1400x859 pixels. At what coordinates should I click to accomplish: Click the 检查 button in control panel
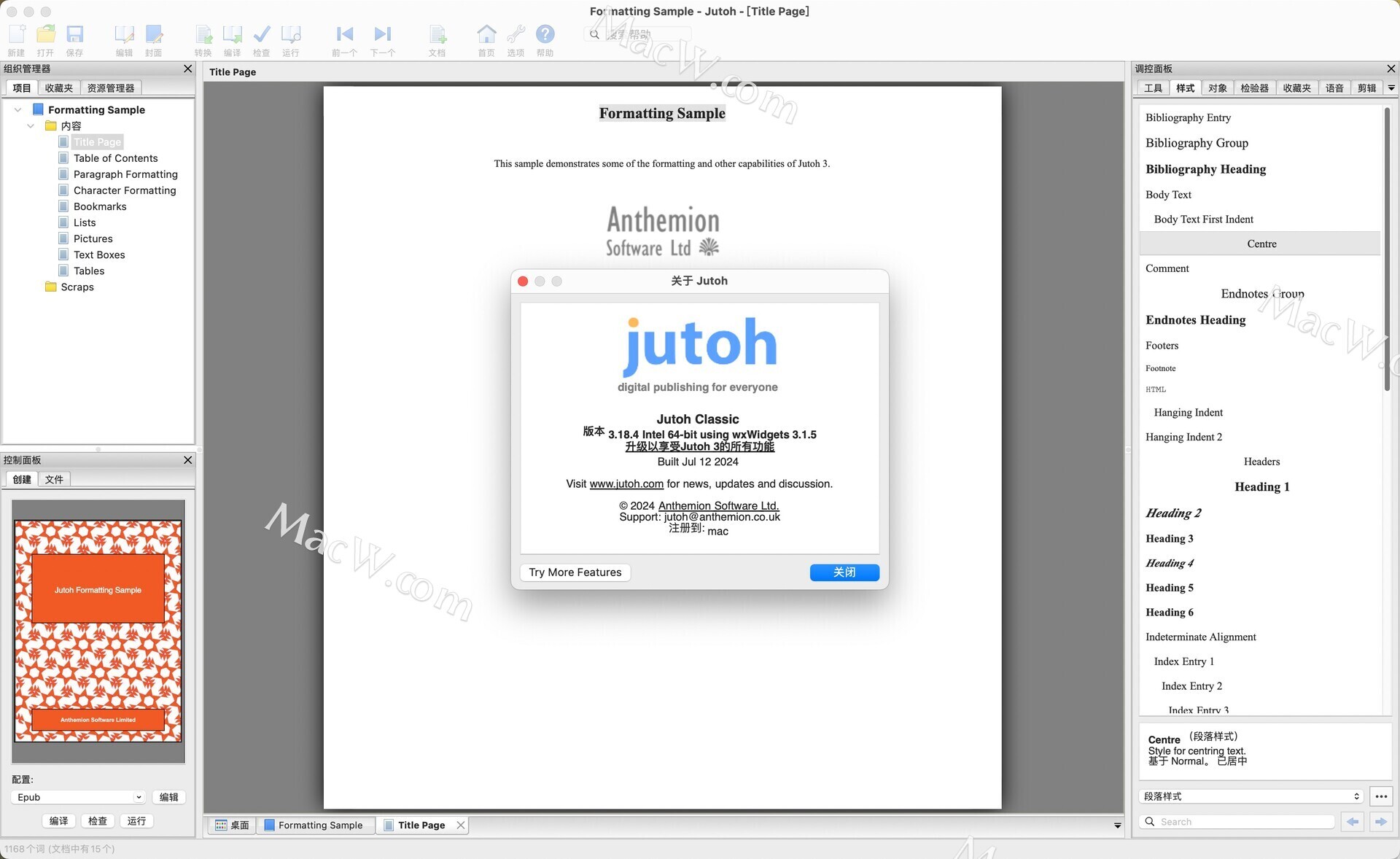pos(98,821)
